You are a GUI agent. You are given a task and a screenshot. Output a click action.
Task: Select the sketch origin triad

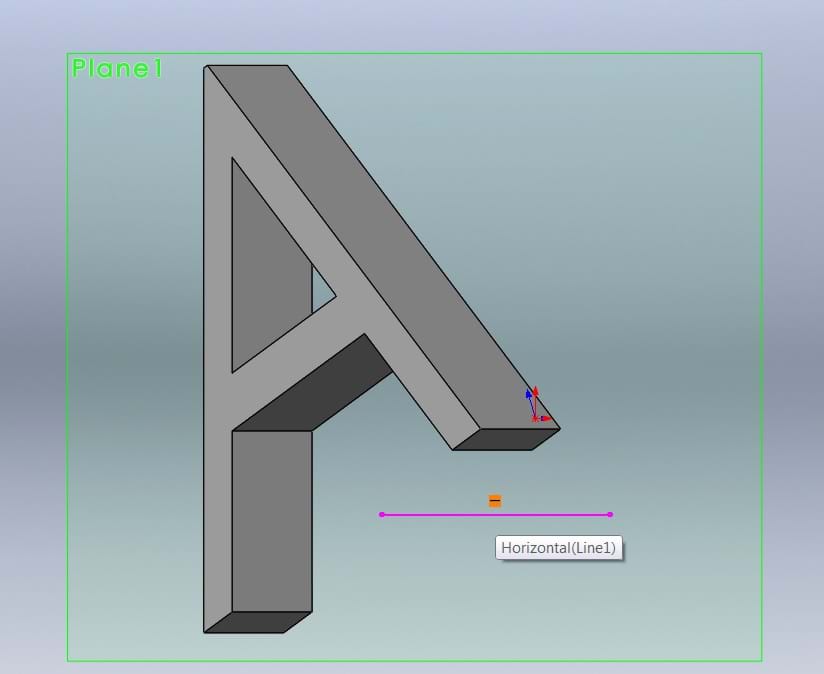click(535, 417)
